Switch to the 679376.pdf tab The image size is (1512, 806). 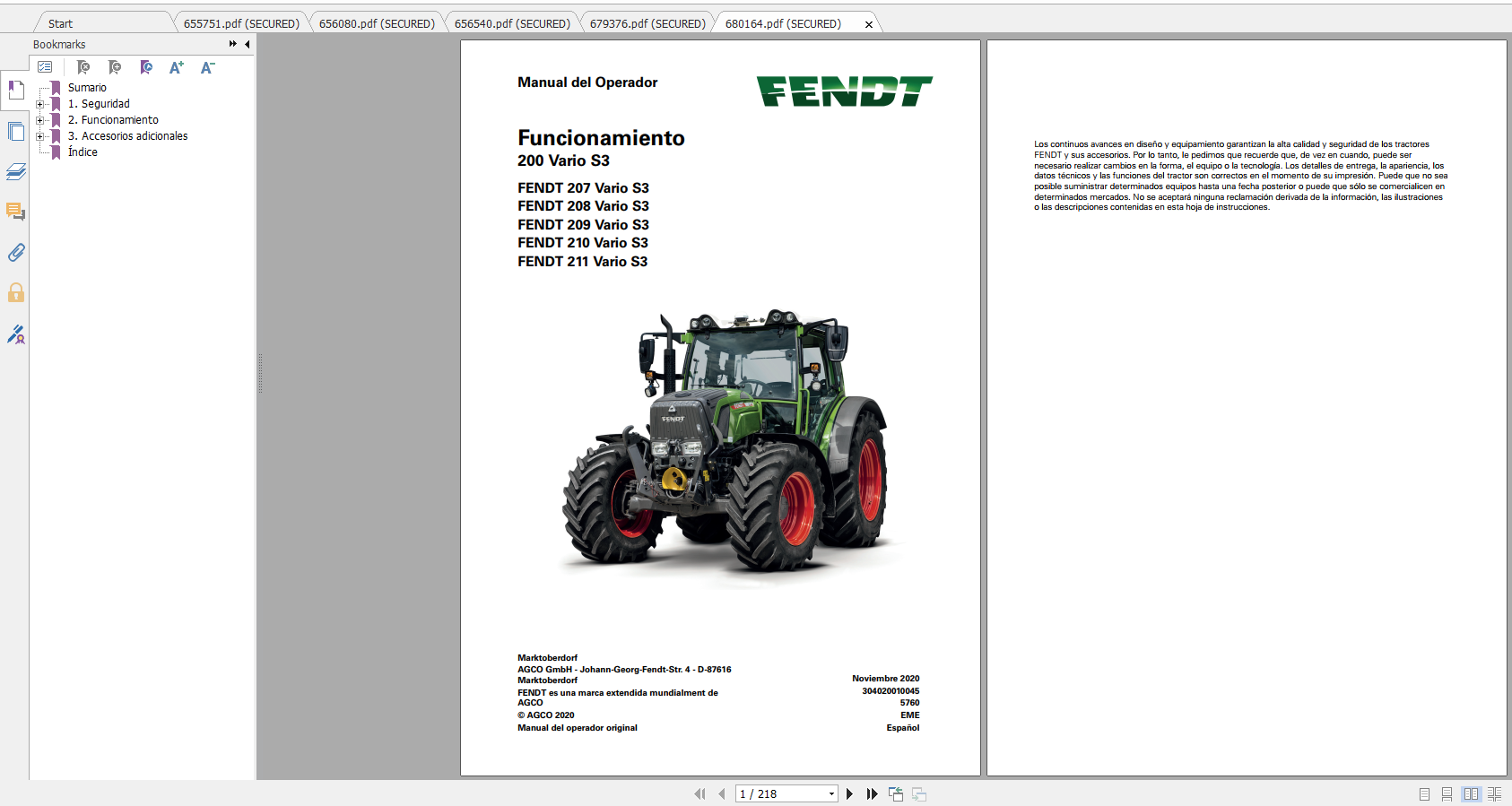pos(647,23)
